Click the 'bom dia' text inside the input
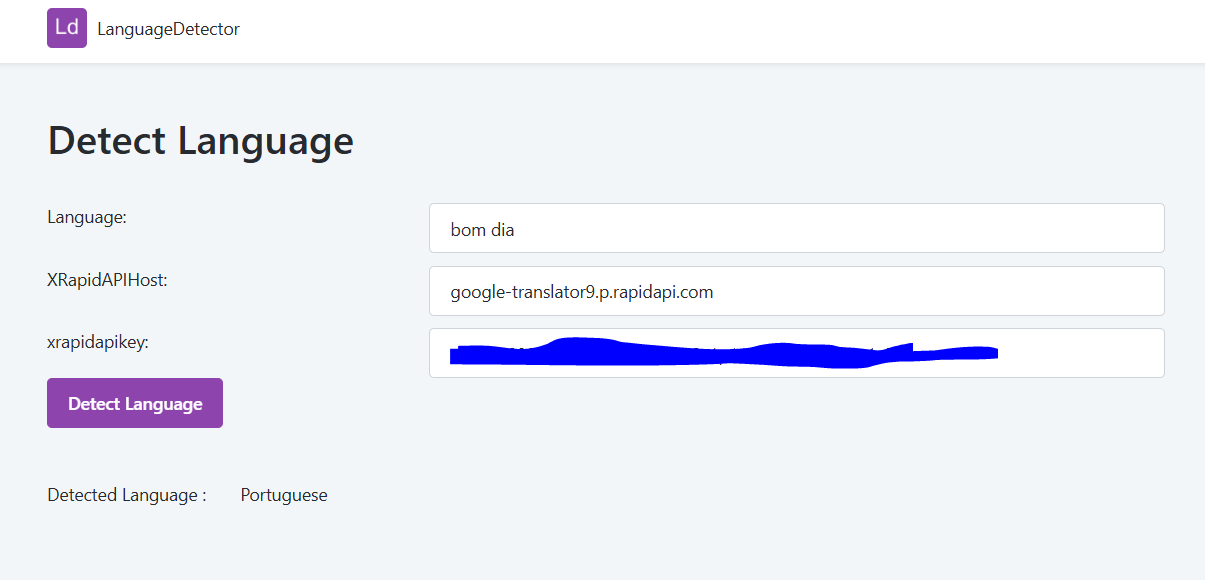This screenshot has height=580, width=1205. pos(482,229)
